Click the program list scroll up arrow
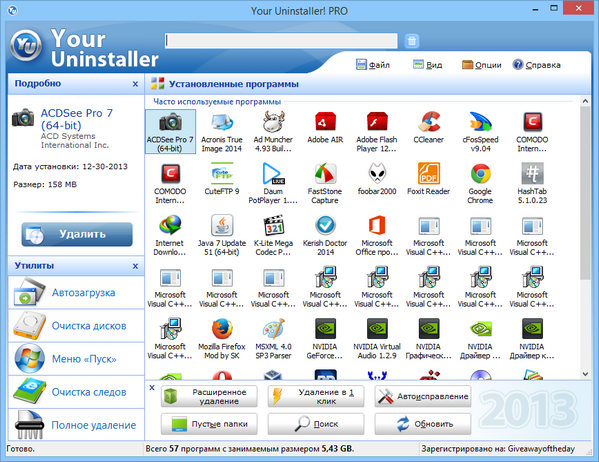Viewport: 599px width, 462px height. coord(585,101)
